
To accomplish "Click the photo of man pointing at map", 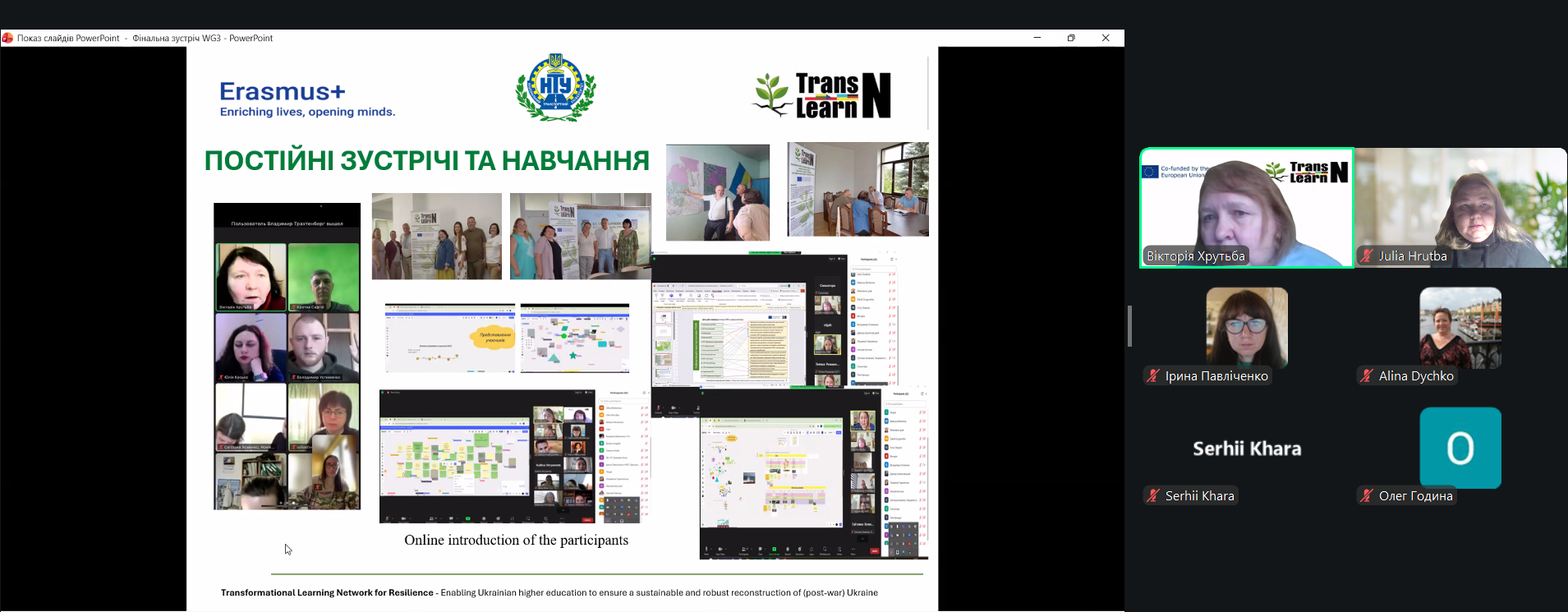I will [717, 192].
